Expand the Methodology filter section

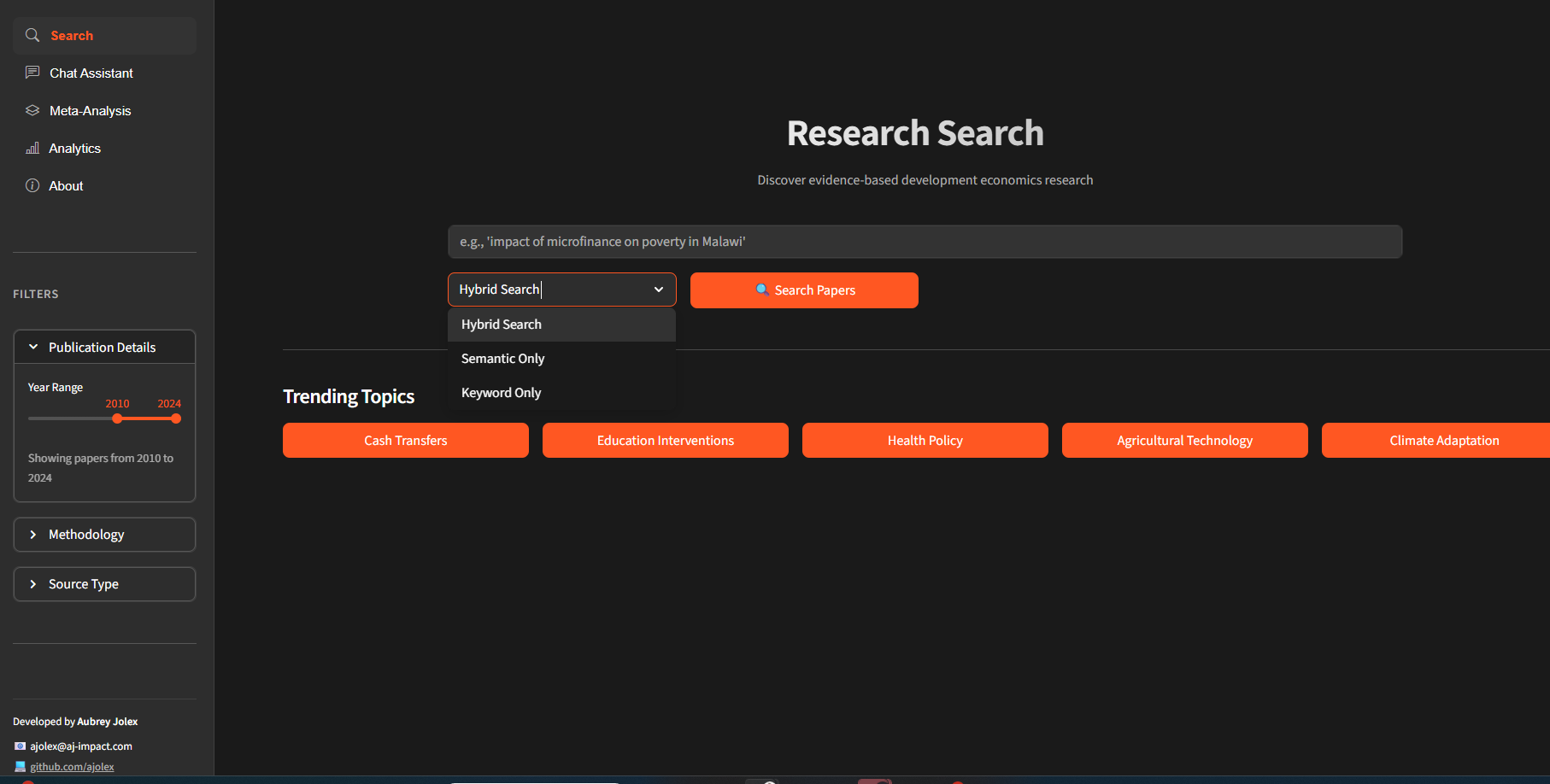[33, 535]
